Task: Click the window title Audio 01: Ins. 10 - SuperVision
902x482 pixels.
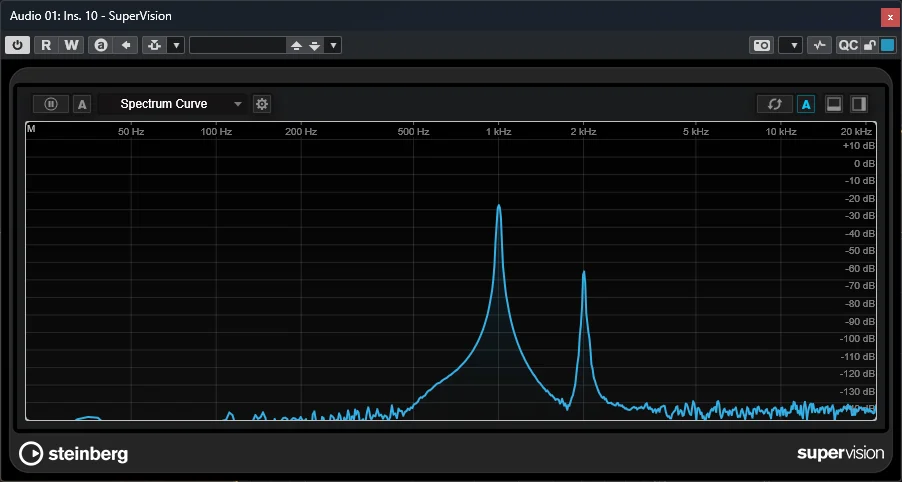Action: coord(91,16)
